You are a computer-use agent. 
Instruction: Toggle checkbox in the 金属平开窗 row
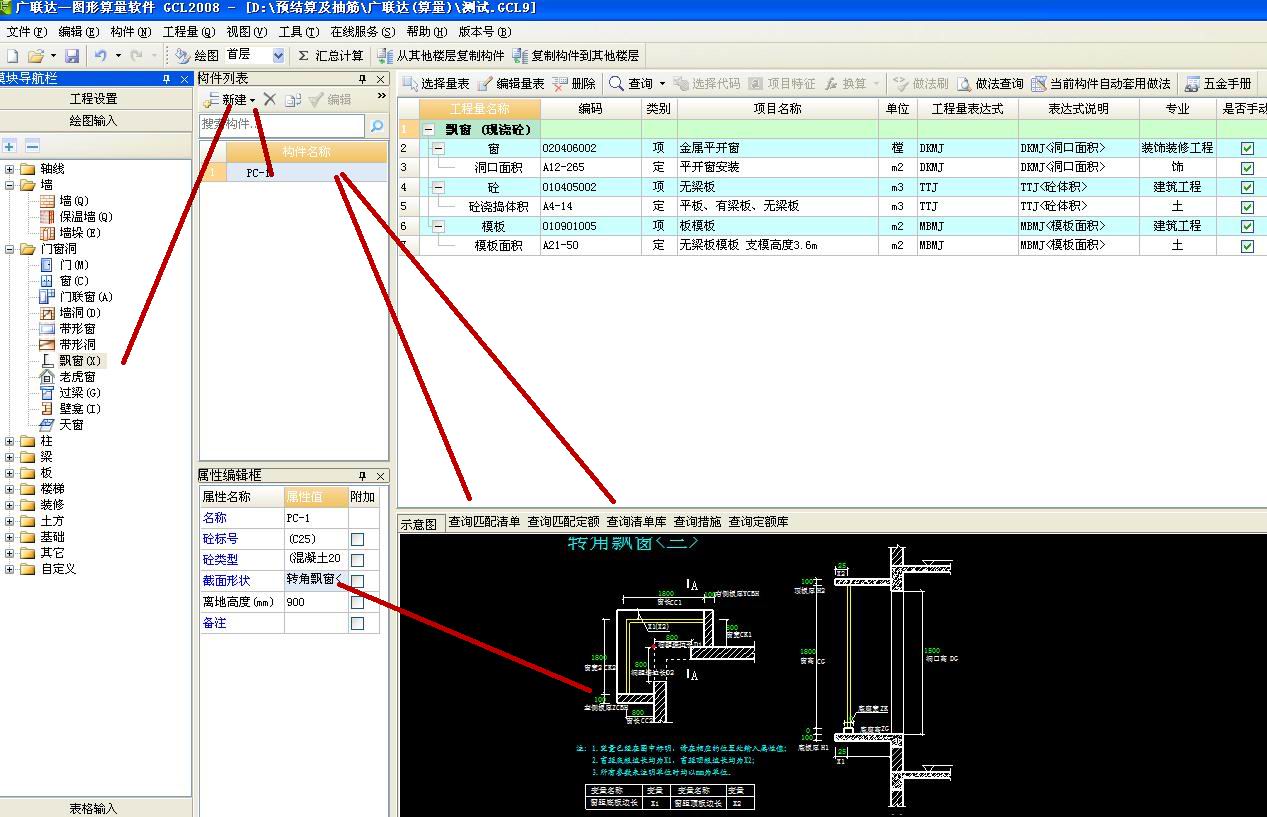pos(1247,148)
